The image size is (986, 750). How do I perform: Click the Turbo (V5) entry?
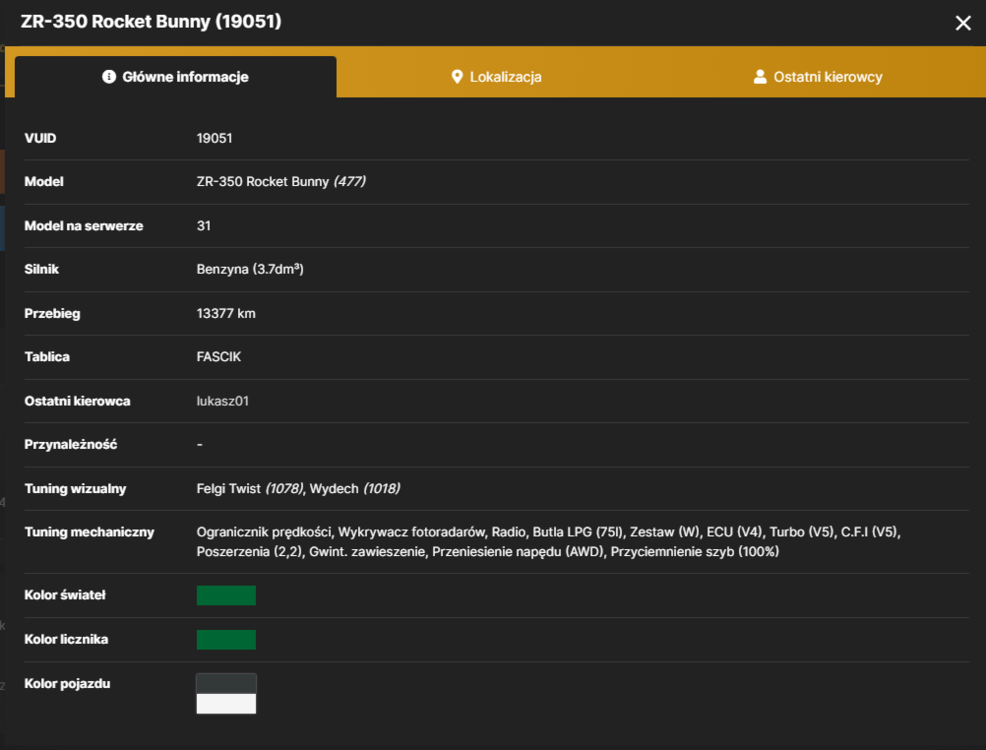pos(802,532)
